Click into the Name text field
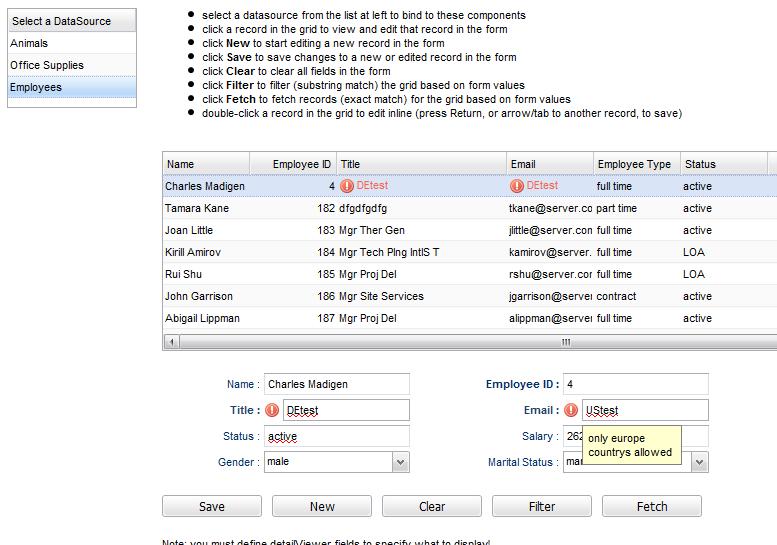 coord(337,384)
